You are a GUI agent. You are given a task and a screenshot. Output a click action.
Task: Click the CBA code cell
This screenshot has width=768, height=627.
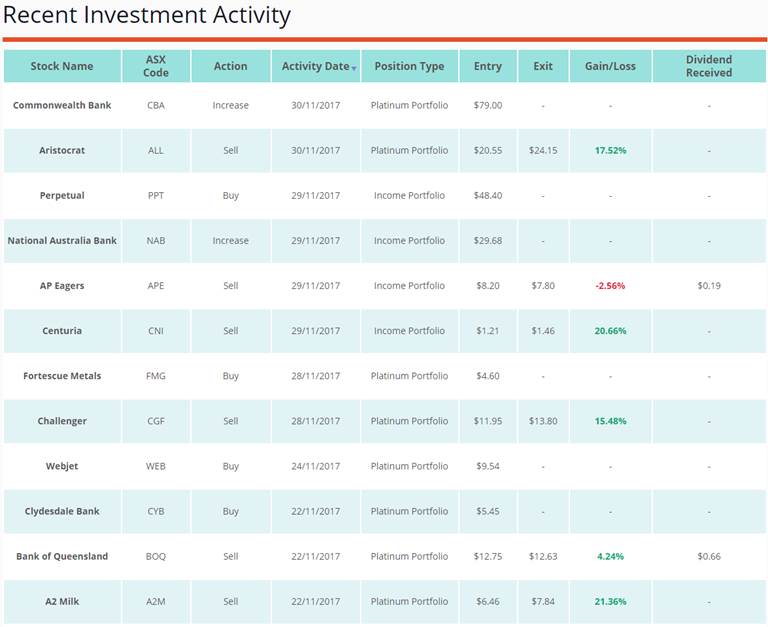(x=156, y=105)
